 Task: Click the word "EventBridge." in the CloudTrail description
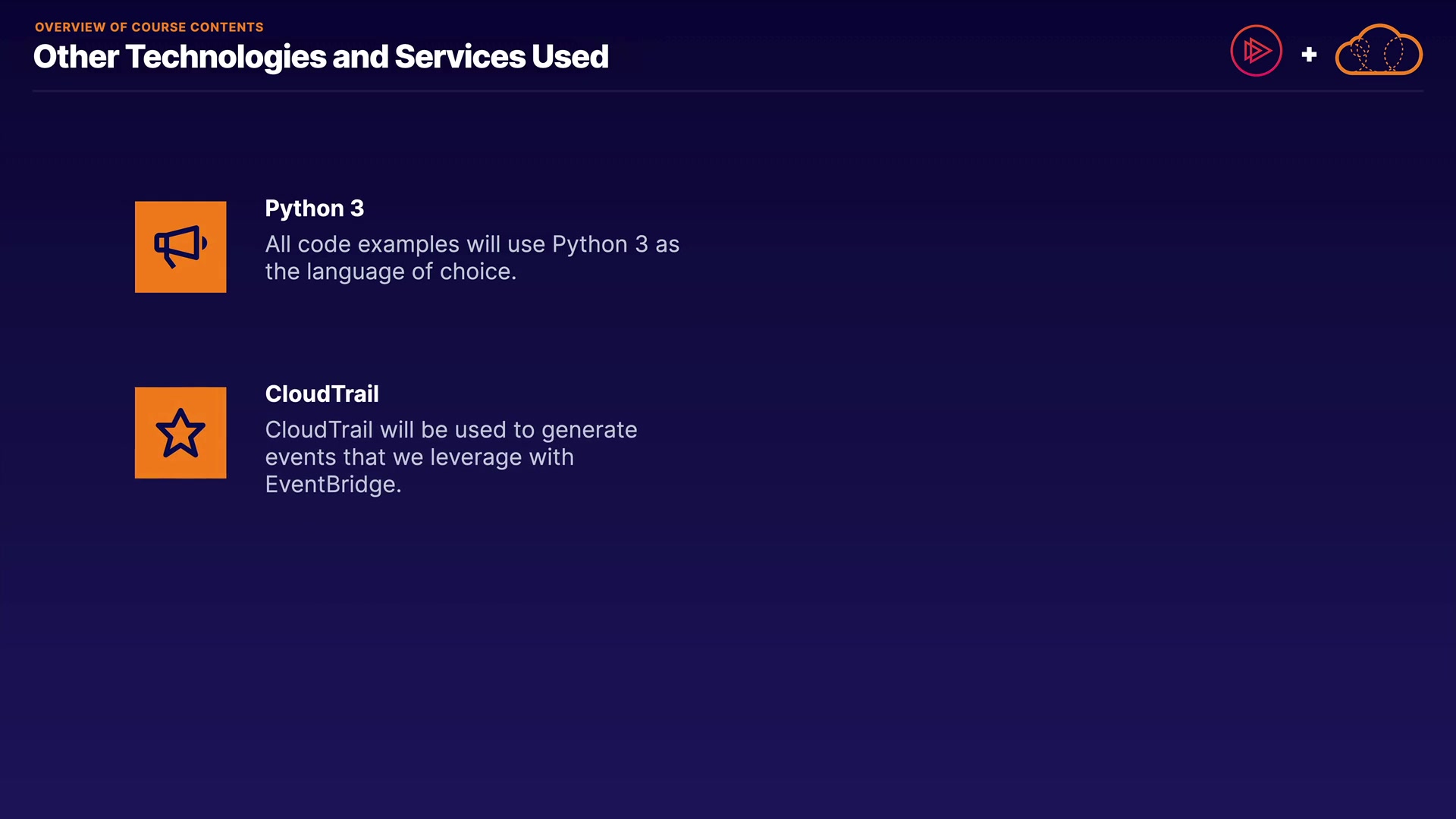point(333,485)
